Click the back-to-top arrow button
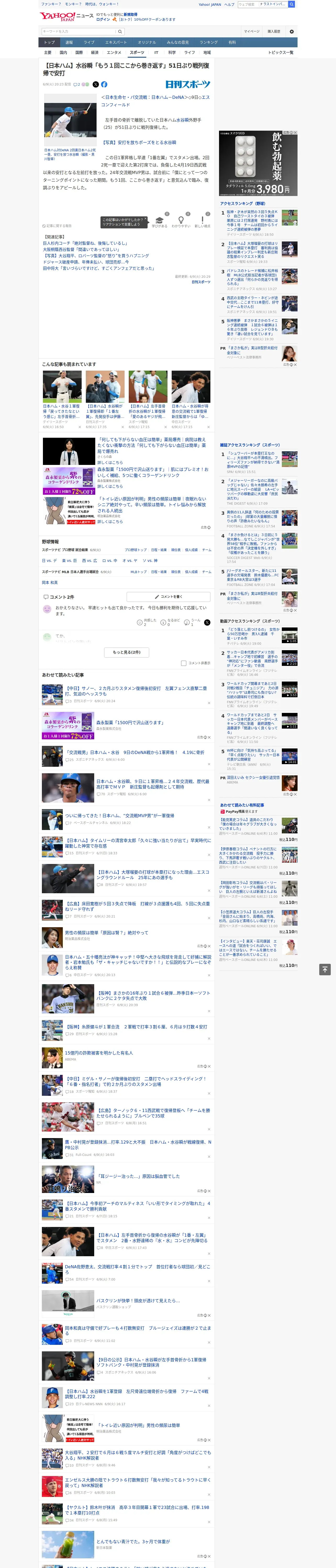Image resolution: width=336 pixels, height=1568 pixels. [325, 970]
